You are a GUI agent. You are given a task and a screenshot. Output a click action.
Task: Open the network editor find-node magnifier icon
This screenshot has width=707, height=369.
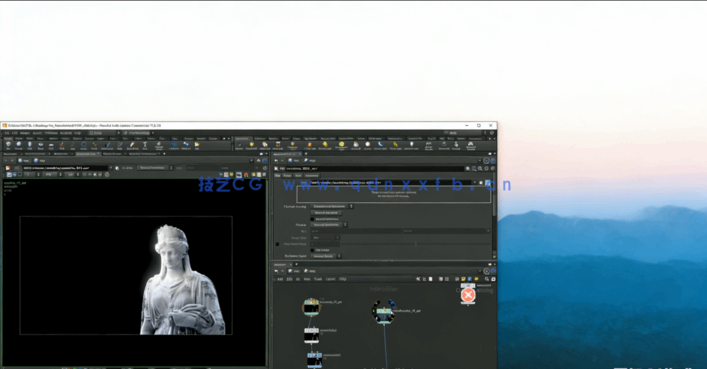tap(487, 279)
